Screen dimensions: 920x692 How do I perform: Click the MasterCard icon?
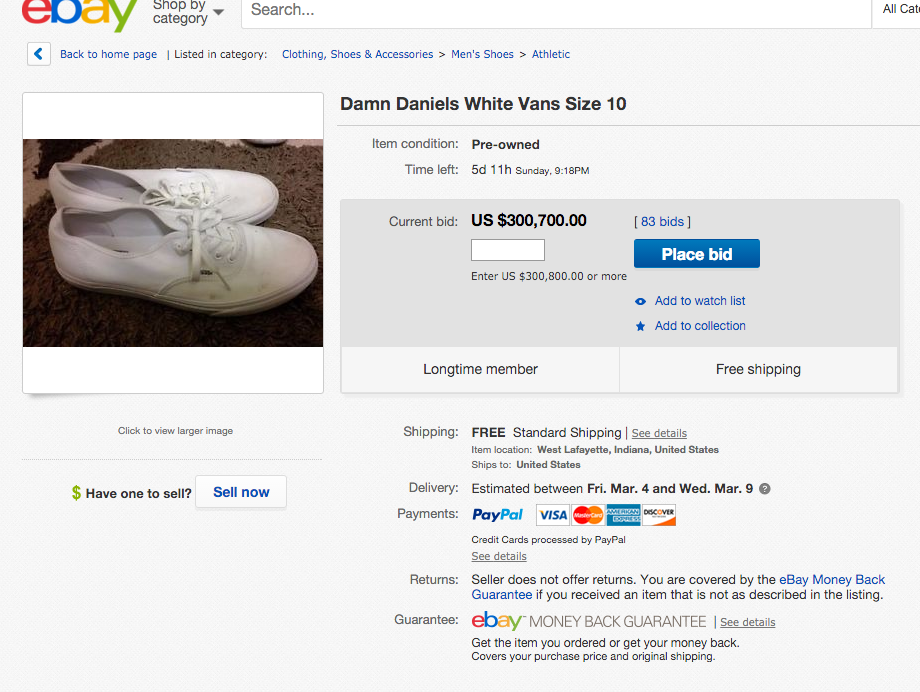tap(588, 515)
